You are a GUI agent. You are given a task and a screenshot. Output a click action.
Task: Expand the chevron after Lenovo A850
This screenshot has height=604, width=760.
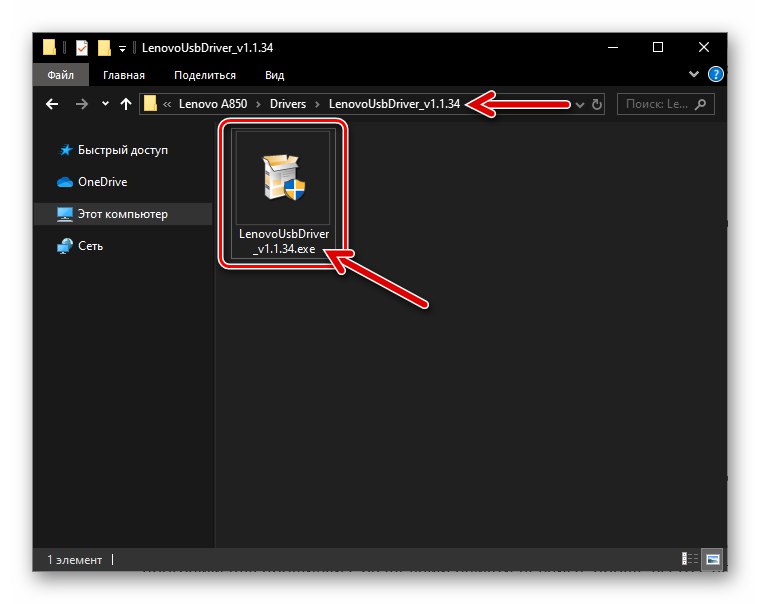[x=258, y=104]
